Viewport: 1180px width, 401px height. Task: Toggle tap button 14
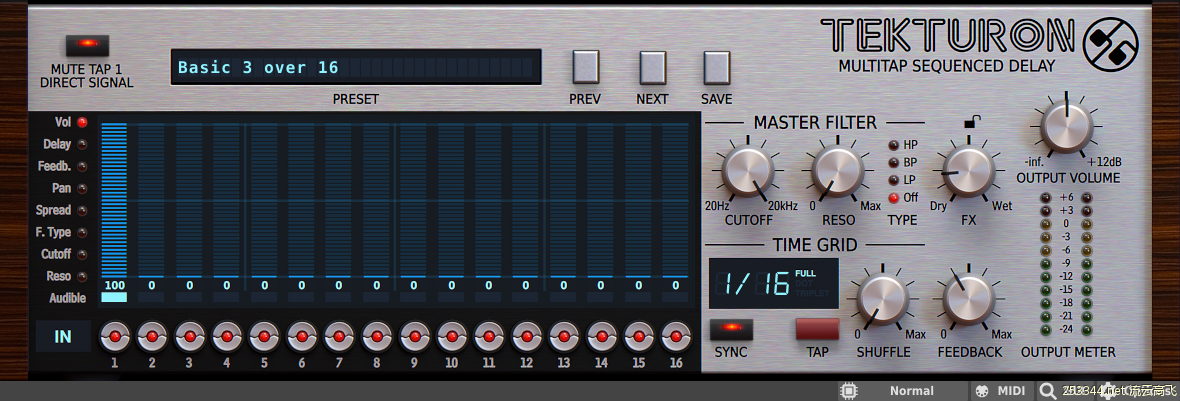[x=601, y=337]
